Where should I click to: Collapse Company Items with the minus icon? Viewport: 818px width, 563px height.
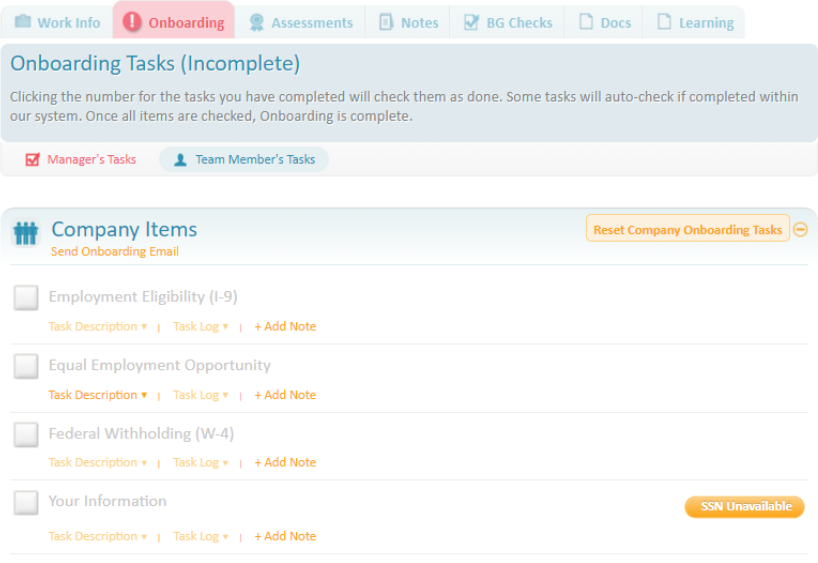pyautogui.click(x=800, y=230)
